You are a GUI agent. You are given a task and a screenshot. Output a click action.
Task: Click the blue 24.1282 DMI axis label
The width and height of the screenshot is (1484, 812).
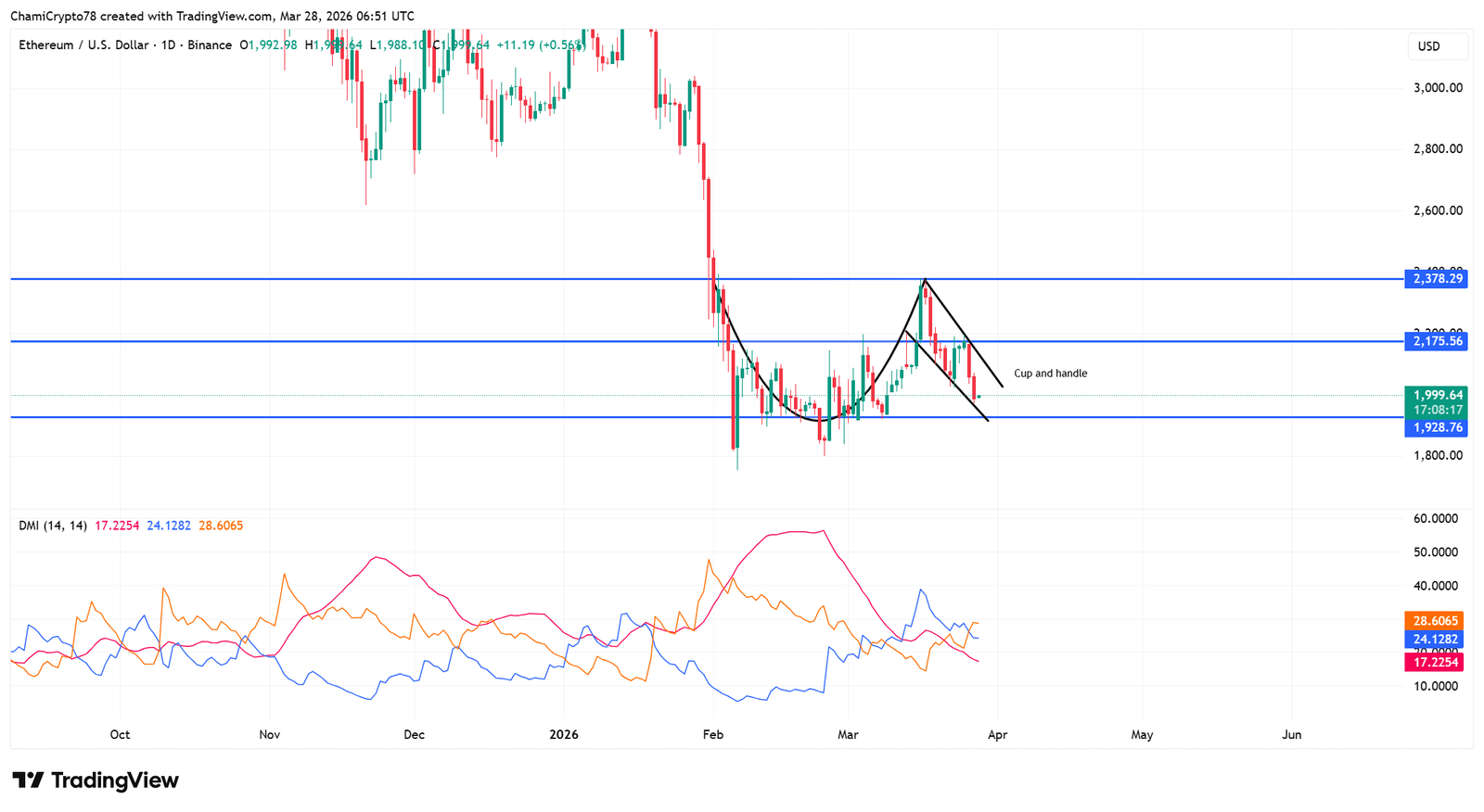point(1435,640)
